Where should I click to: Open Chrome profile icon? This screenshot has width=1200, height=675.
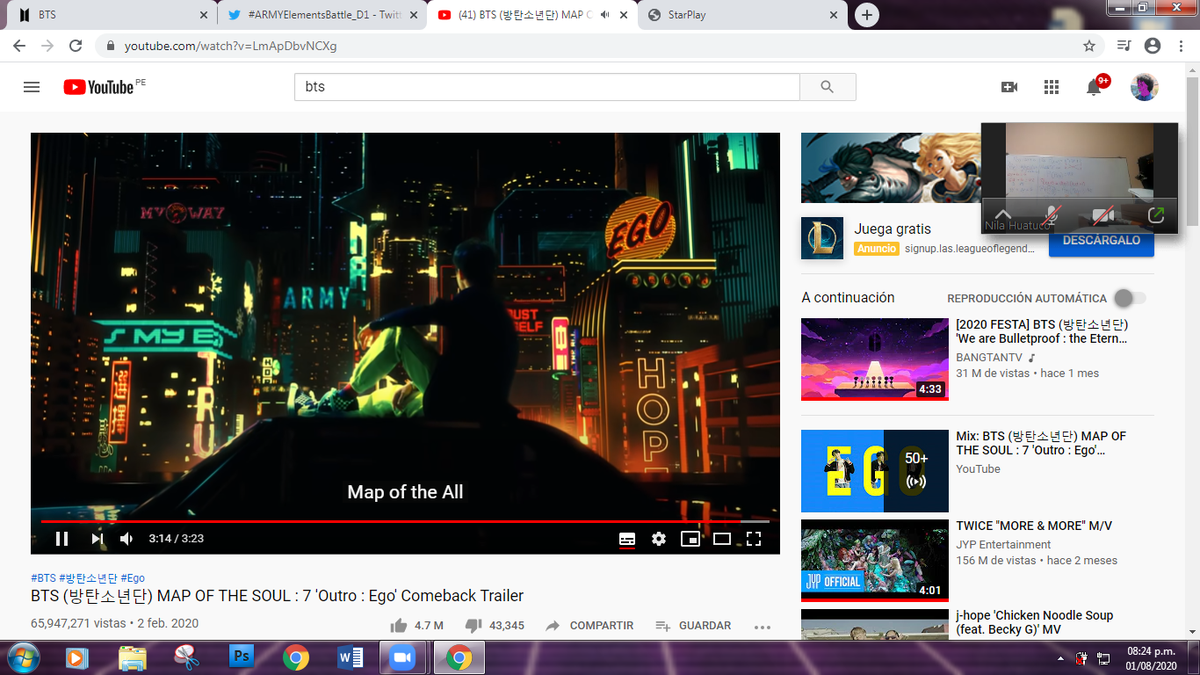point(1153,46)
